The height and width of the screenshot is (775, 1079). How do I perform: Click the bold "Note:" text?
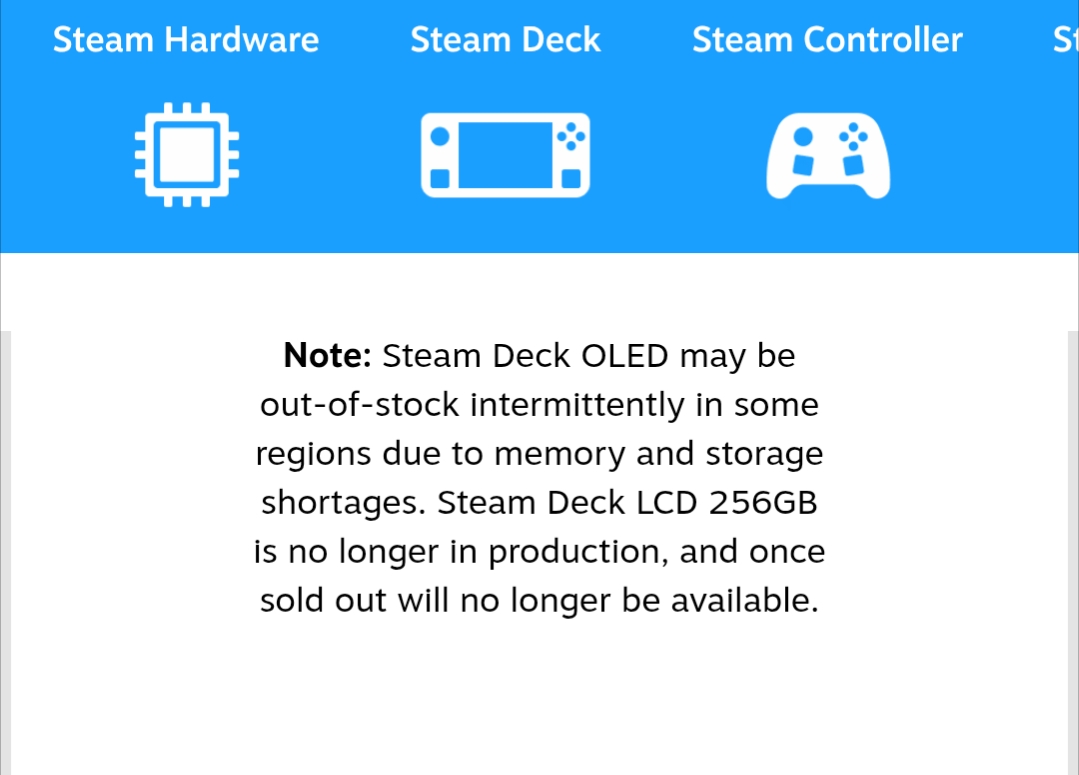[x=328, y=356]
